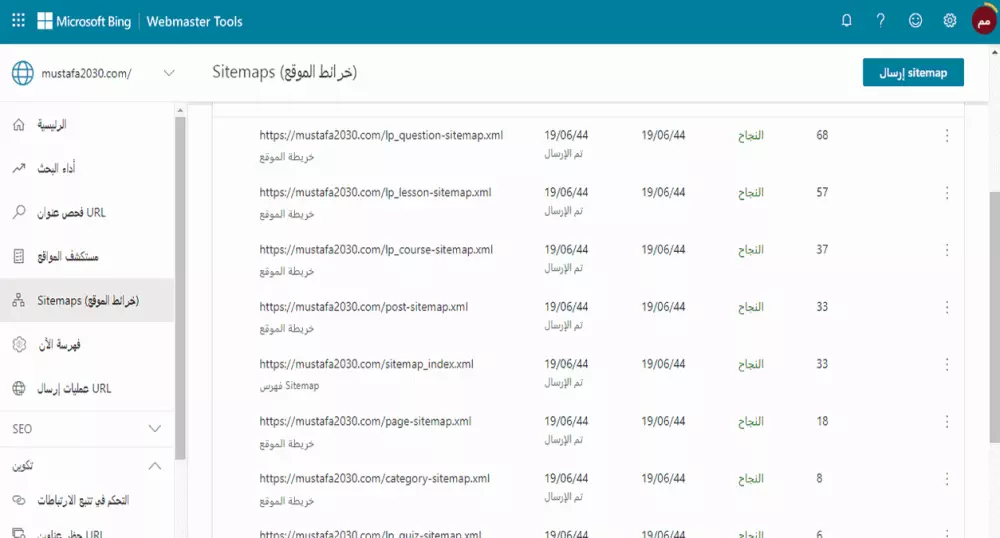Click the Sitemaps (خرائط الموقع) page title

pos(284,72)
